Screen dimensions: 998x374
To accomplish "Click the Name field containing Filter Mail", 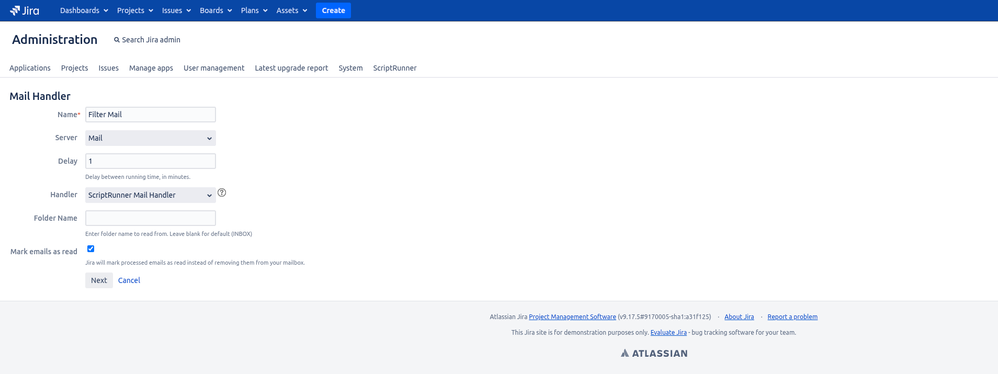I will pyautogui.click(x=150, y=114).
